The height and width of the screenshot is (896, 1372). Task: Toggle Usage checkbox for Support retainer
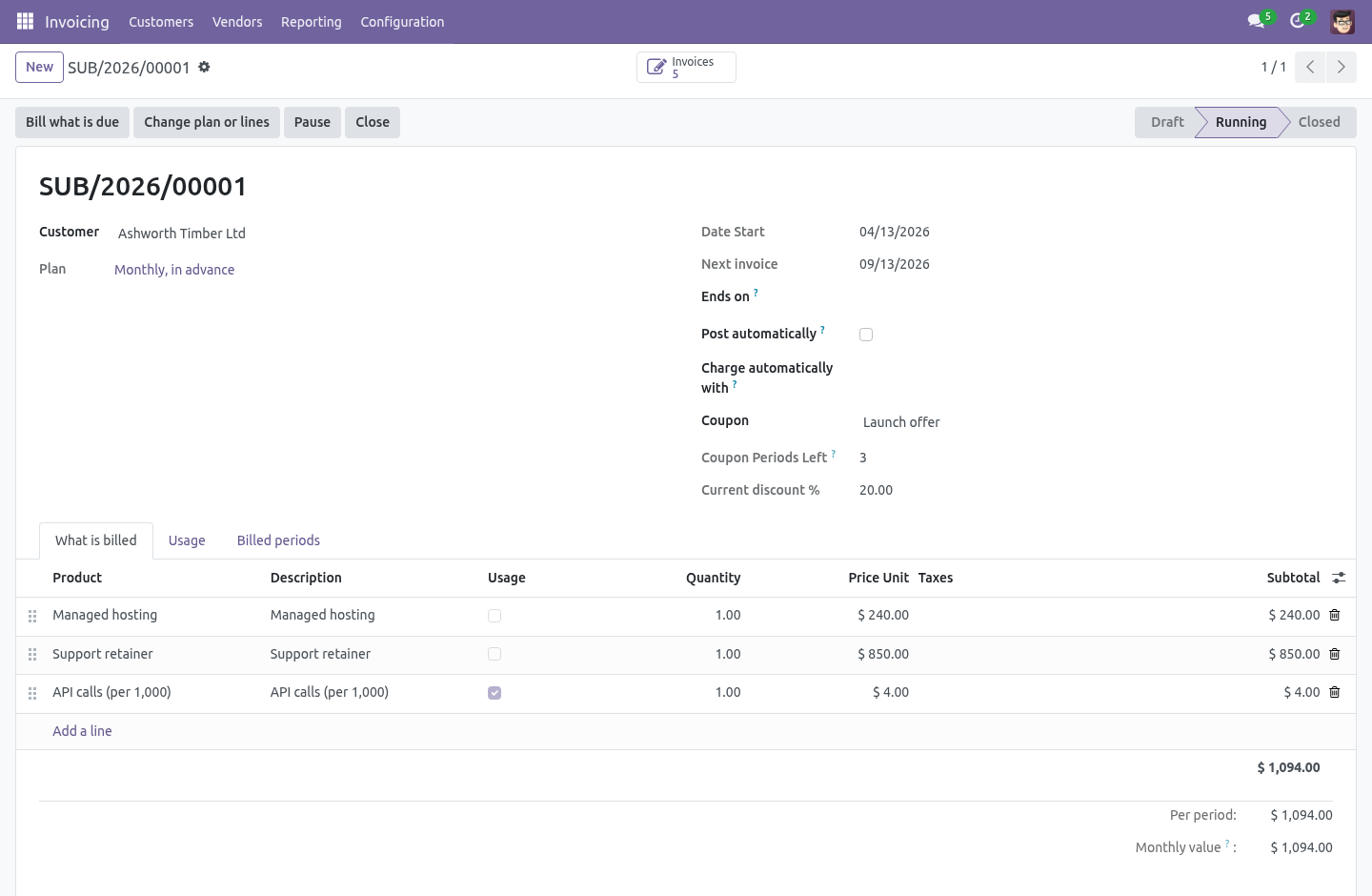494,654
